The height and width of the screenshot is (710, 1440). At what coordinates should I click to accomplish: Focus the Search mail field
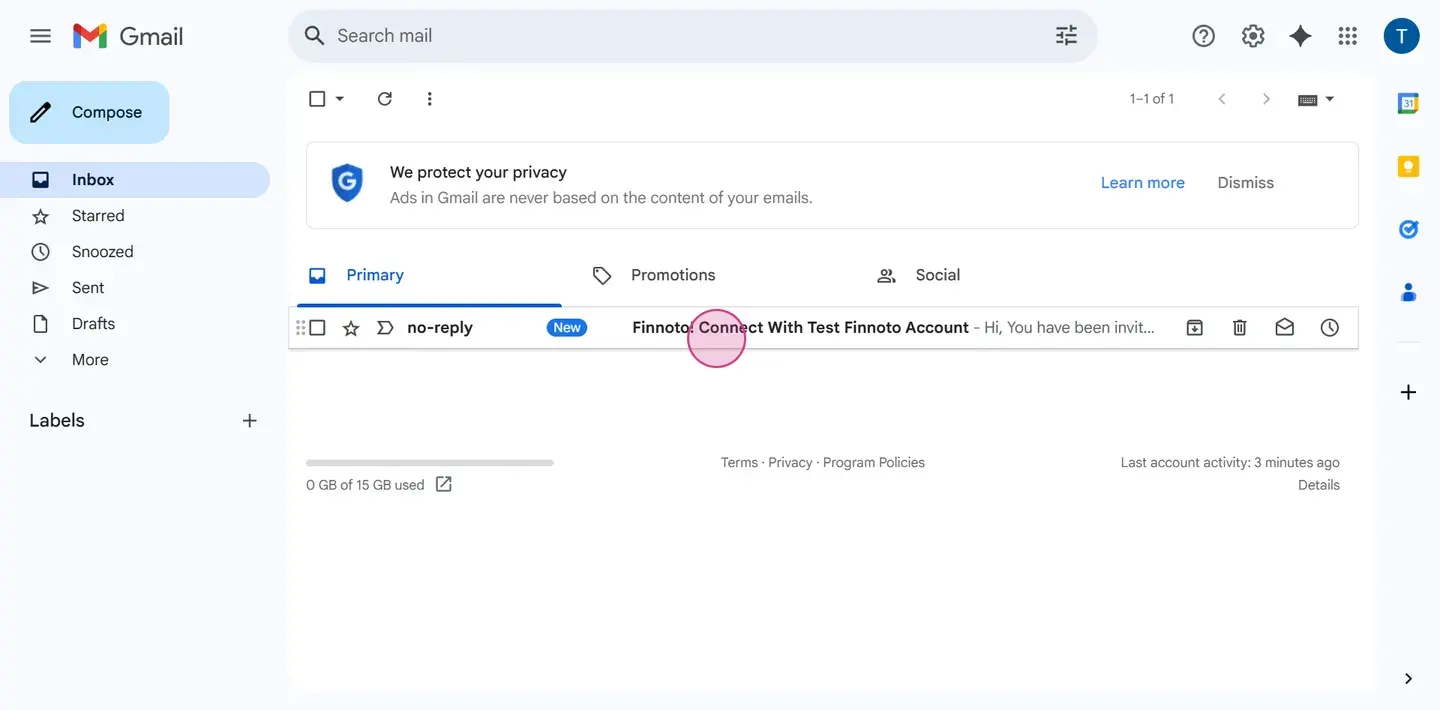690,36
